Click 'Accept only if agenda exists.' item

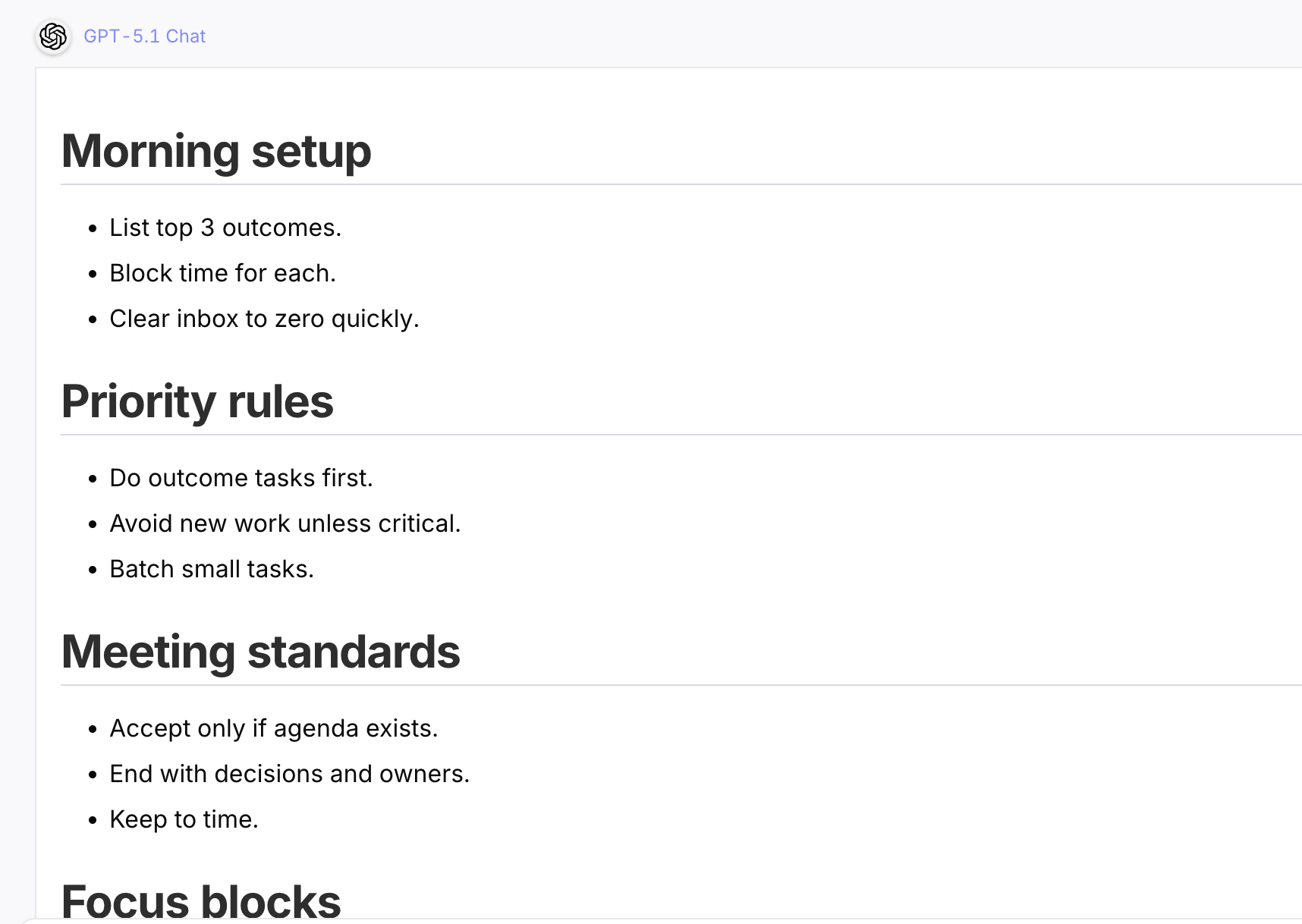pyautogui.click(x=273, y=728)
